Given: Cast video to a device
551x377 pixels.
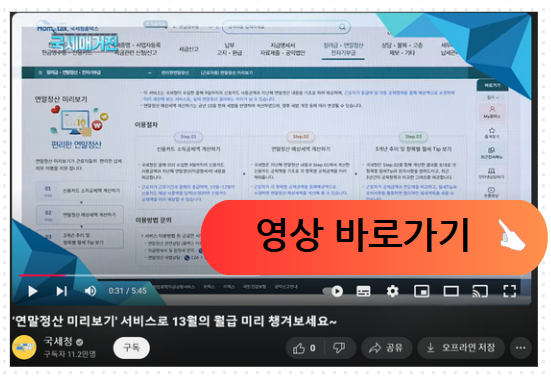Looking at the screenshot, I should tap(480, 291).
